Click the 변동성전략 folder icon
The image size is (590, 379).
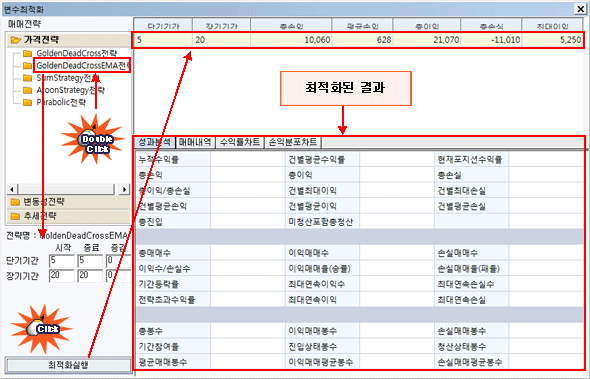[x=15, y=202]
